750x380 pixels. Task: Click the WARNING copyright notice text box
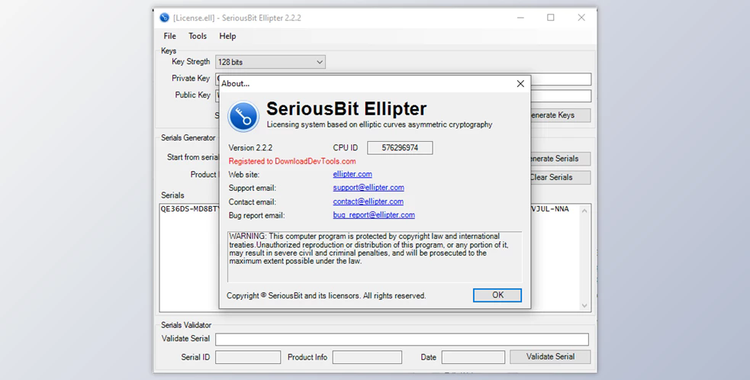(x=375, y=257)
